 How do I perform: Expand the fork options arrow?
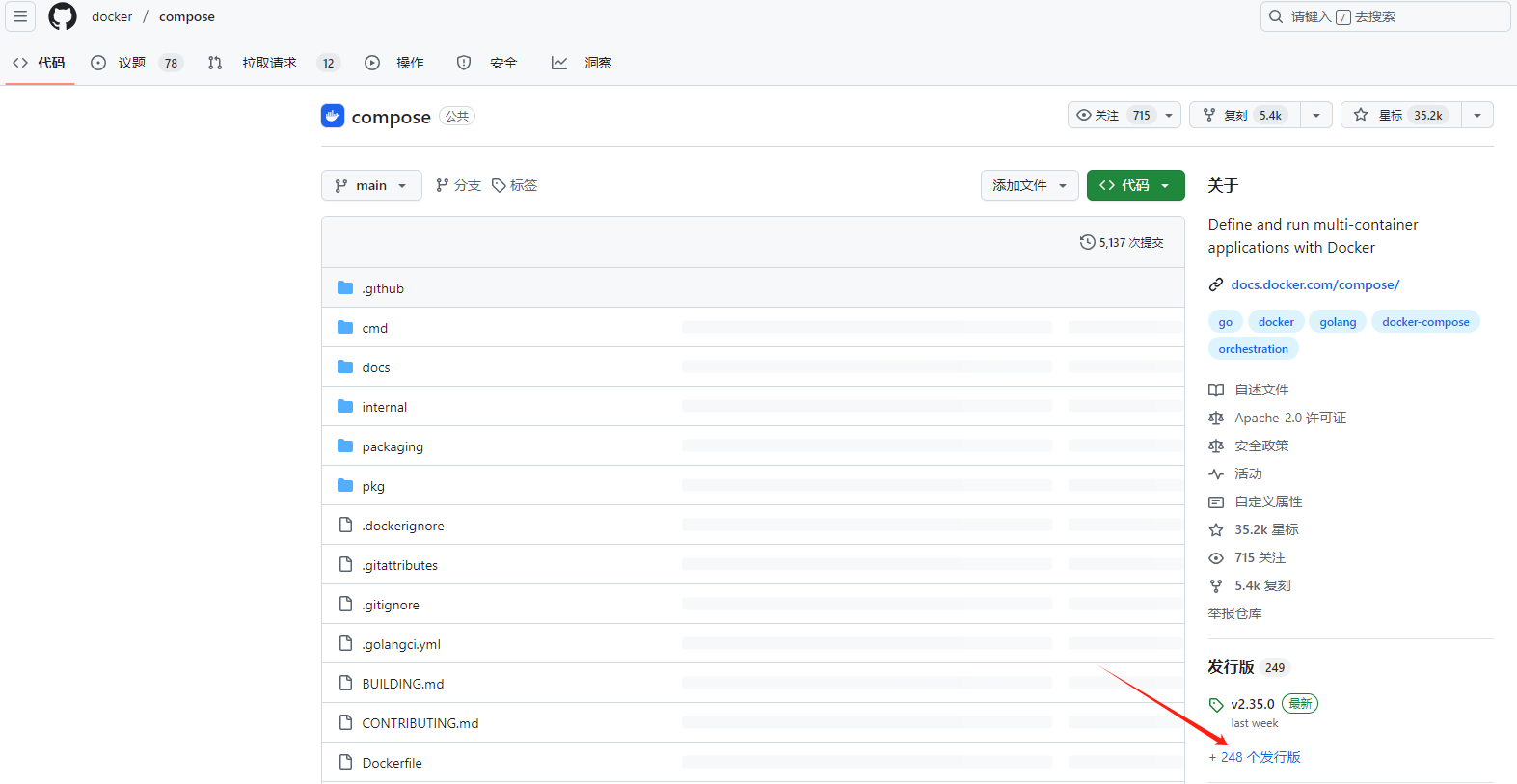pyautogui.click(x=1316, y=115)
